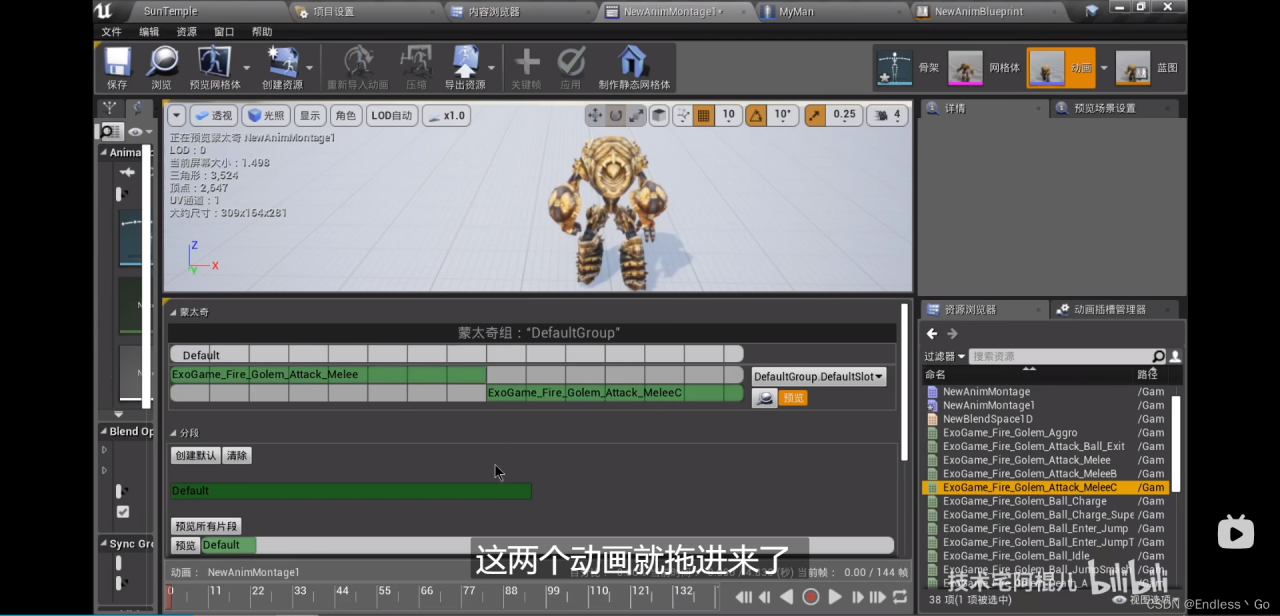The height and width of the screenshot is (616, 1280).
Task: Open the 角色 character dropdown
Action: [x=345, y=115]
